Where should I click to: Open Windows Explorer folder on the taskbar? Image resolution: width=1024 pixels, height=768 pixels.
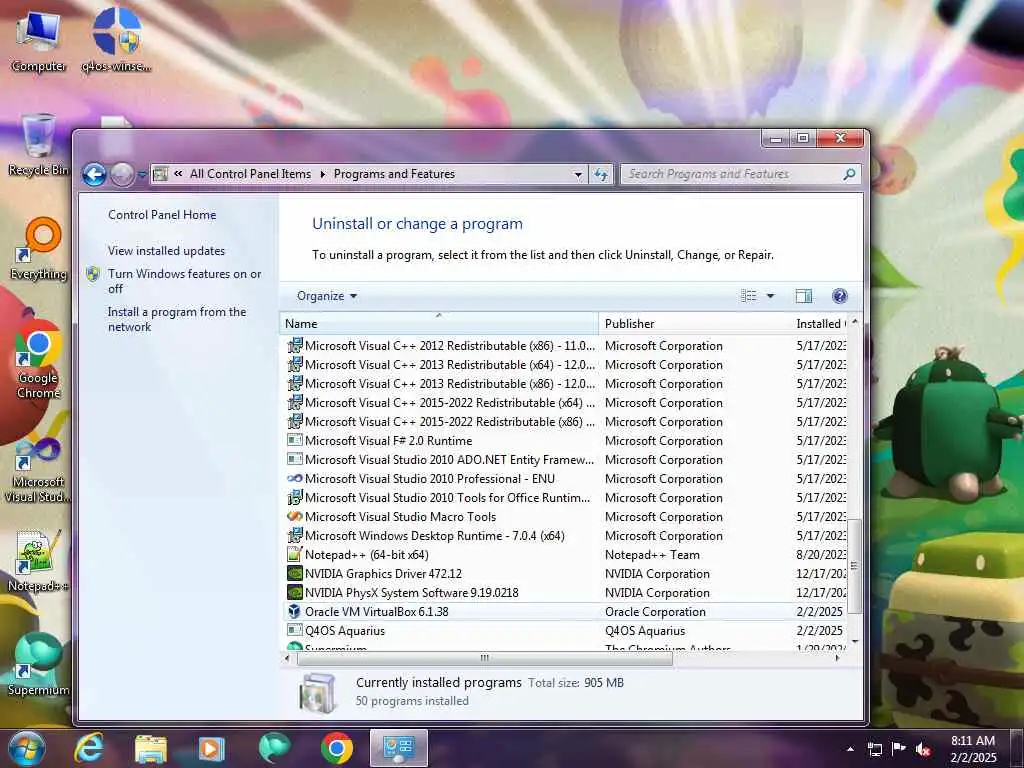point(151,749)
